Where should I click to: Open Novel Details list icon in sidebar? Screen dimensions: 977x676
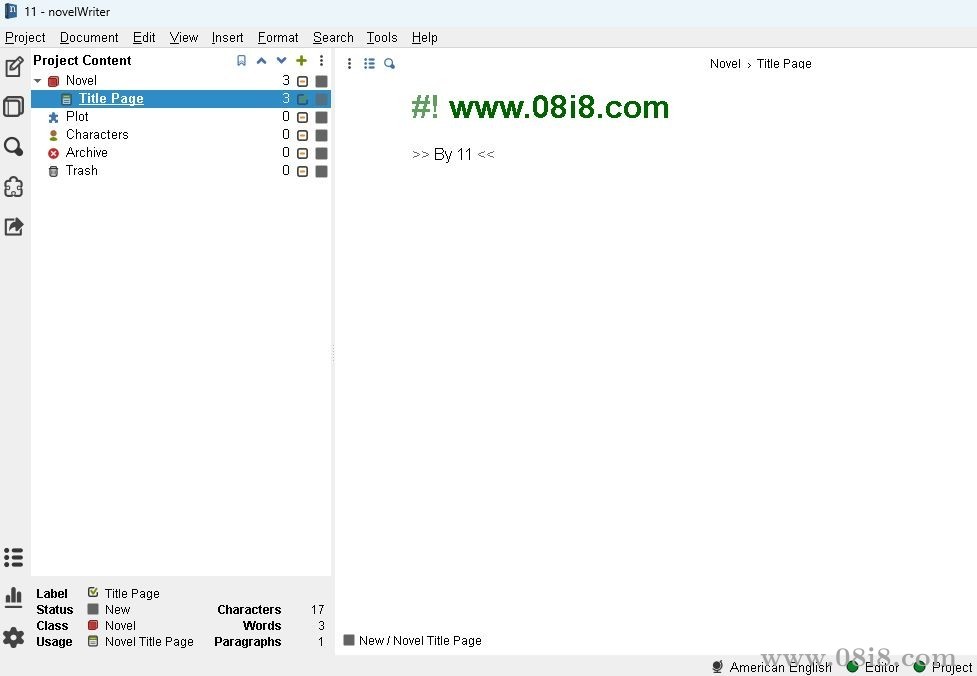14,558
